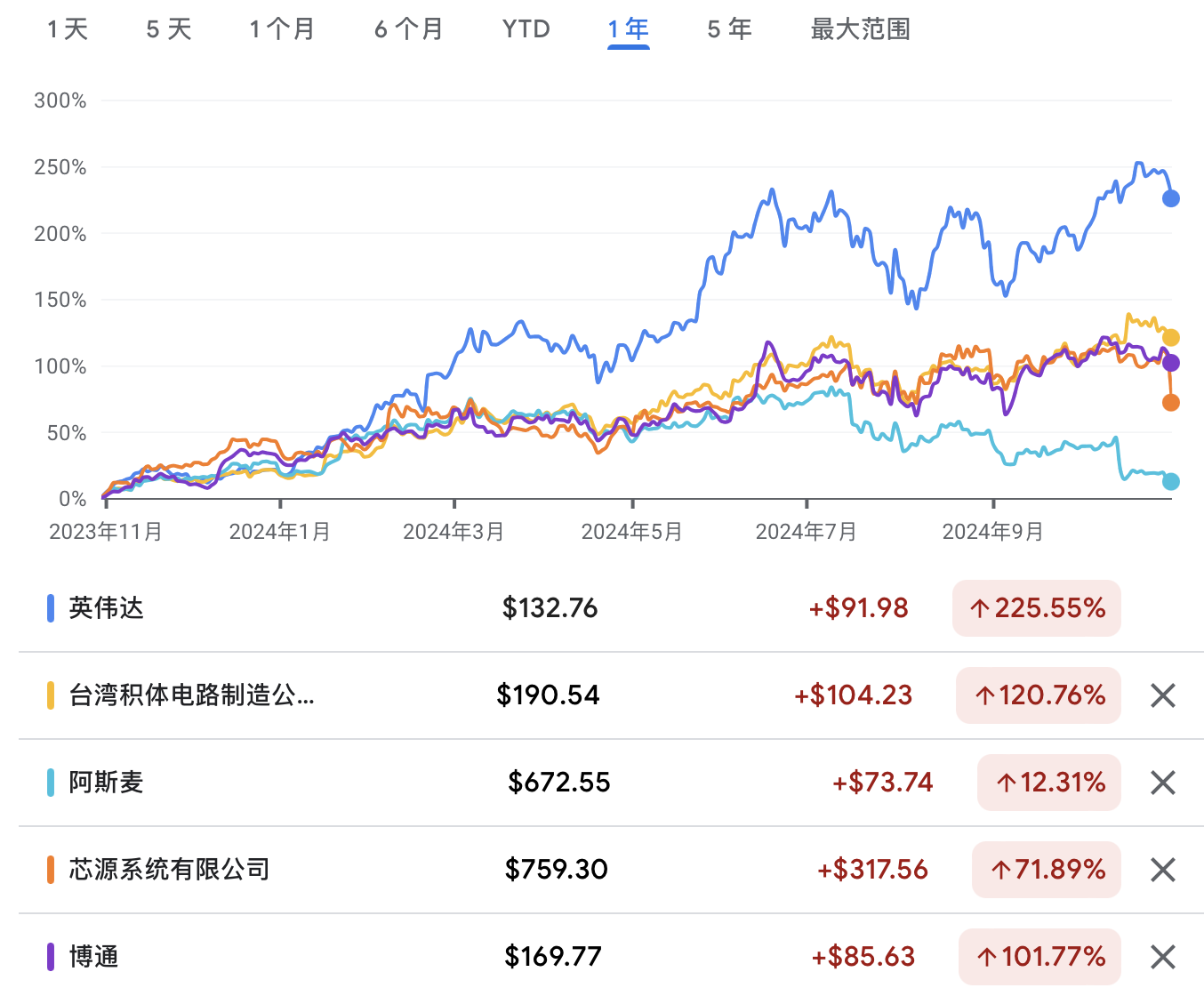Switch chart range to 5 年
Screen dimensions: 1204x996
[x=730, y=29]
